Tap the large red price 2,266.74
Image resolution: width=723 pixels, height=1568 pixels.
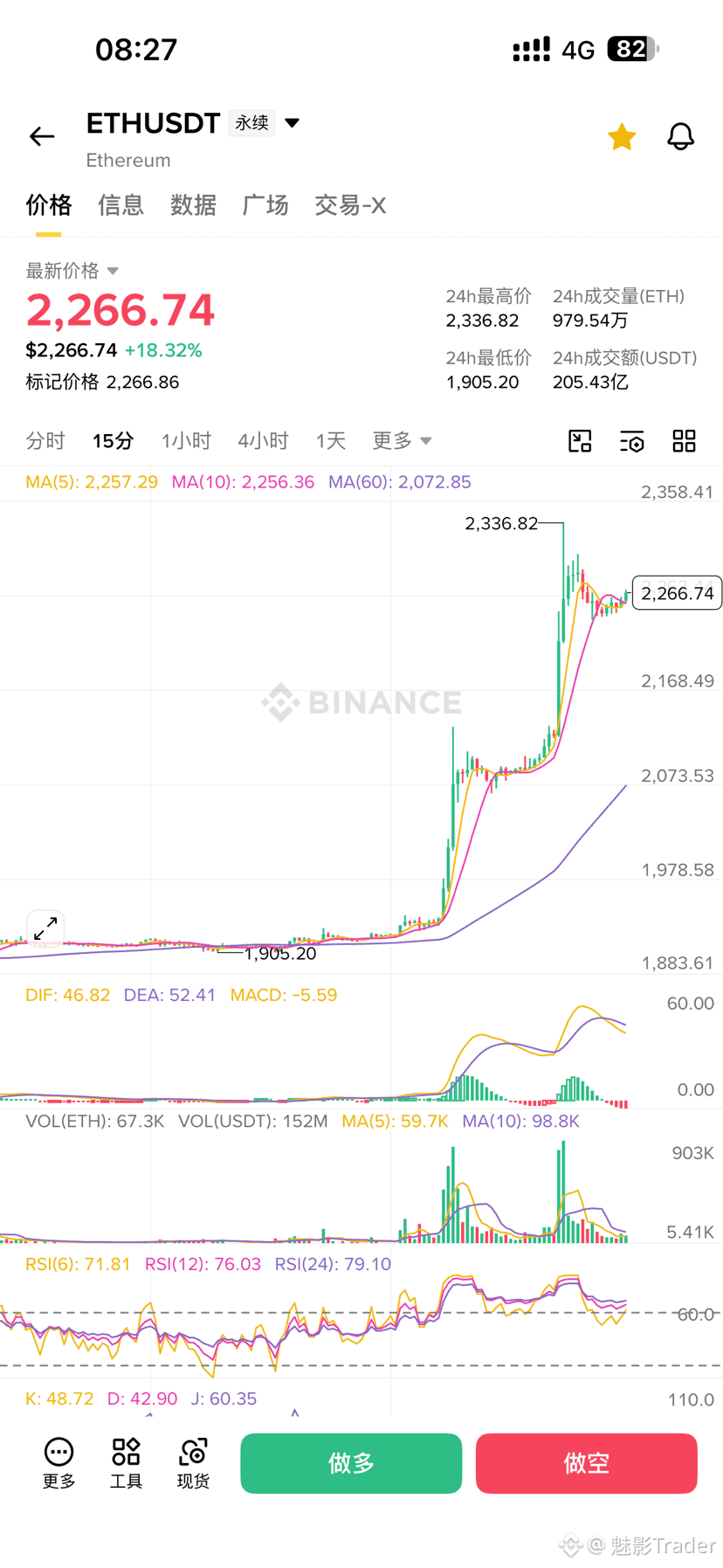(x=120, y=310)
